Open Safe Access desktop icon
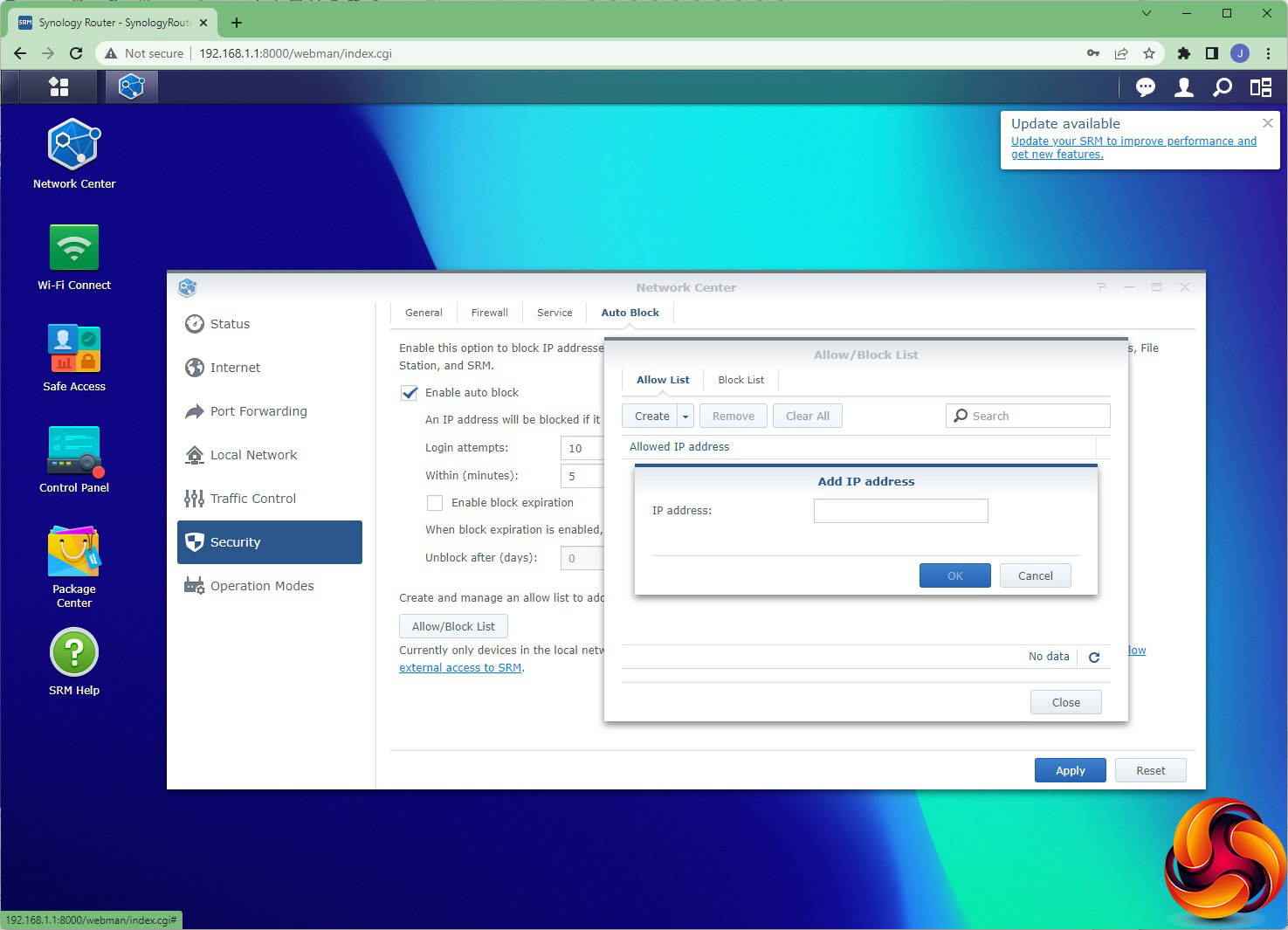 (74, 358)
